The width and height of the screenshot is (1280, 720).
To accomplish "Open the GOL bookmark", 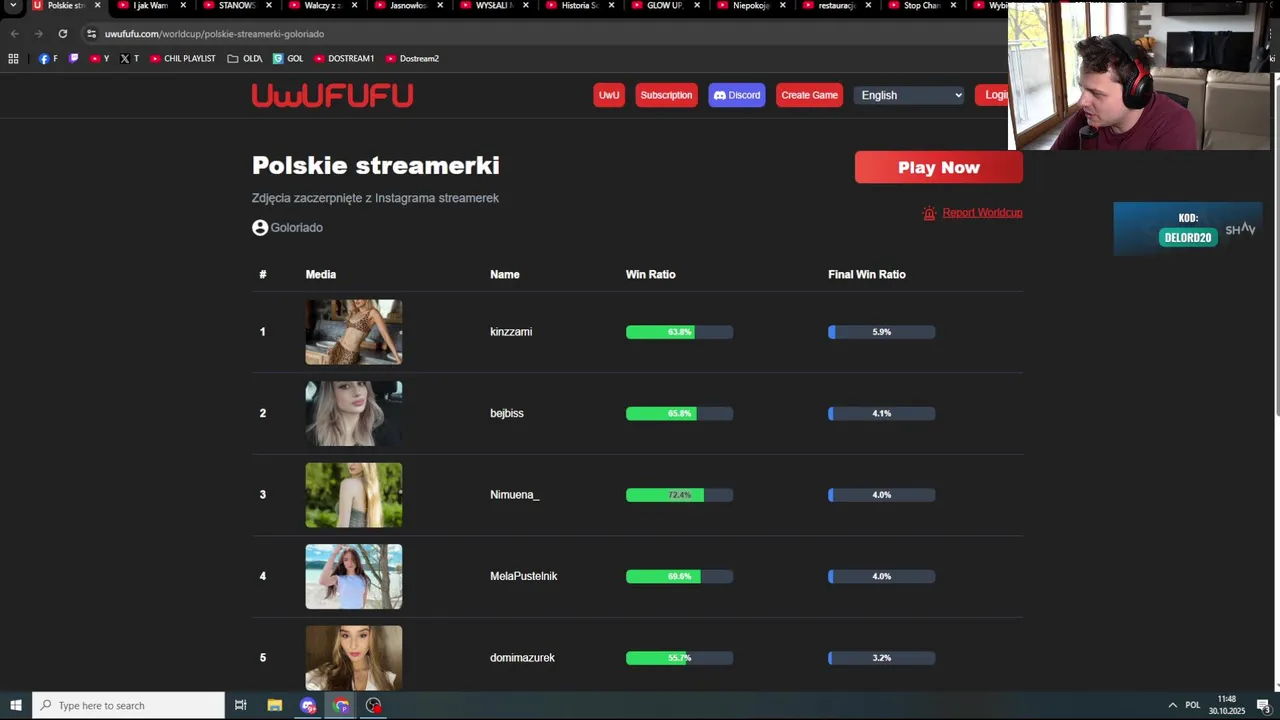I will point(288,59).
